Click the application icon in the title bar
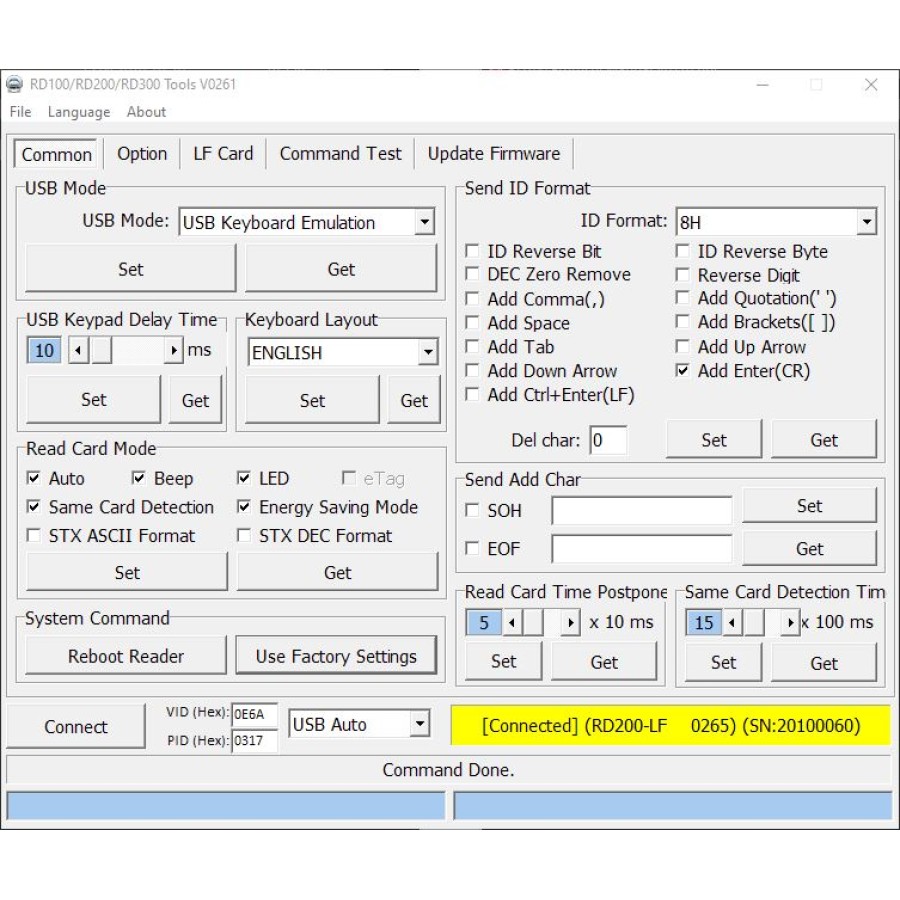This screenshot has width=900, height=900. point(15,85)
